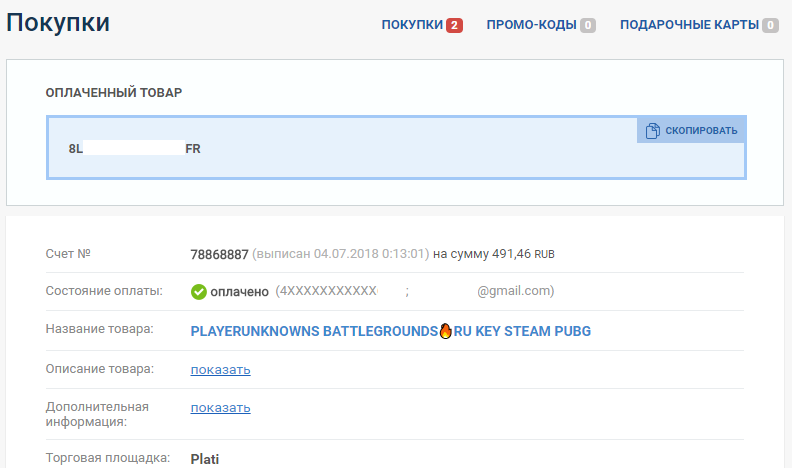
Task: Click the gift cards zero count badge
Action: (x=770, y=25)
